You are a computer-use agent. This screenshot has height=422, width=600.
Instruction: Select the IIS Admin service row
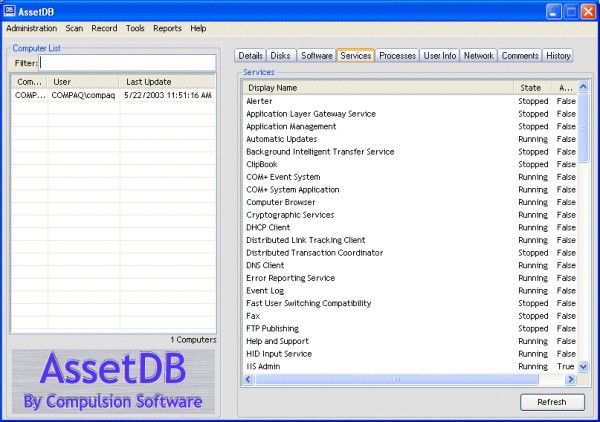pyautogui.click(x=410, y=366)
